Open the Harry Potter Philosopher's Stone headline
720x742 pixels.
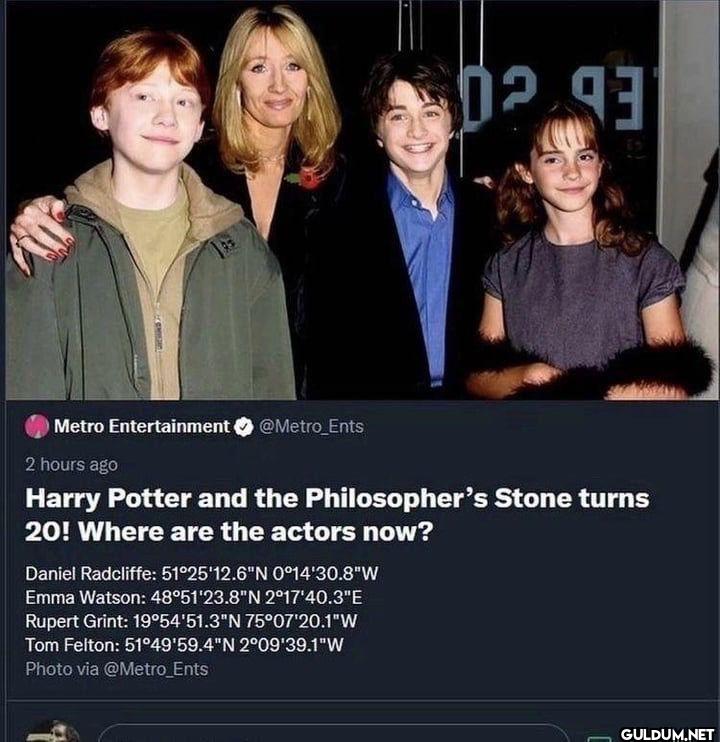click(336, 514)
